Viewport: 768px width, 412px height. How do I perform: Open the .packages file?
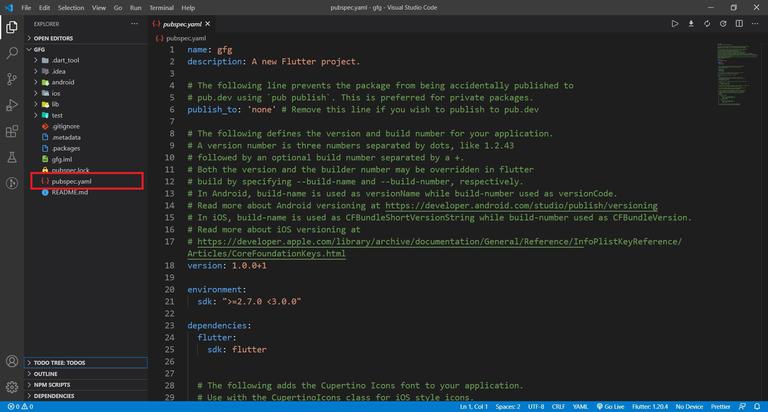tap(86, 148)
